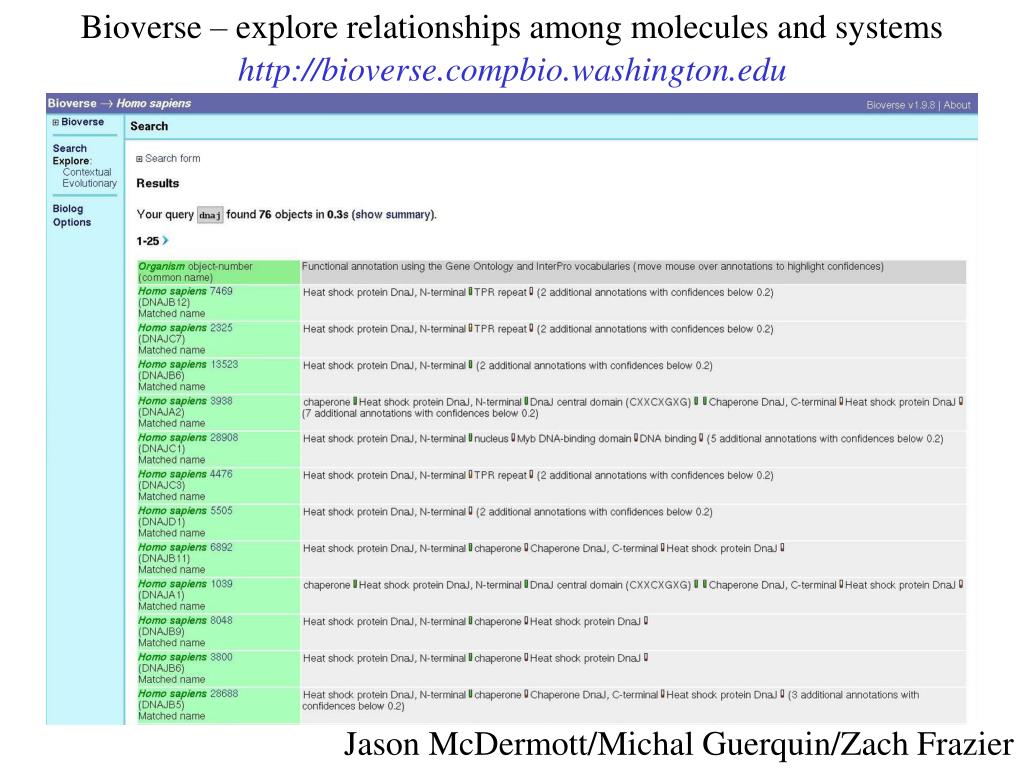The width and height of the screenshot is (1024, 768).
Task: Click Myb DNA-binding domain annotation
Action: (574, 439)
